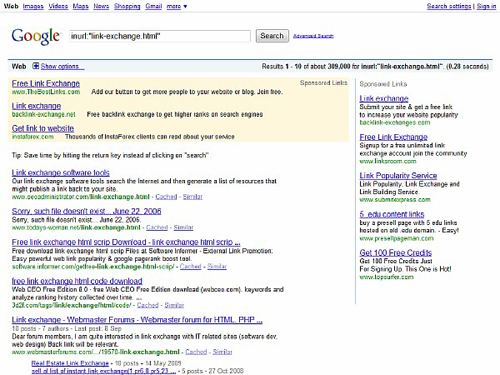The image size is (500, 375).
Task: Open sidebar ad 'Link exchange' backlink-exchanges.com
Action: pos(384,98)
